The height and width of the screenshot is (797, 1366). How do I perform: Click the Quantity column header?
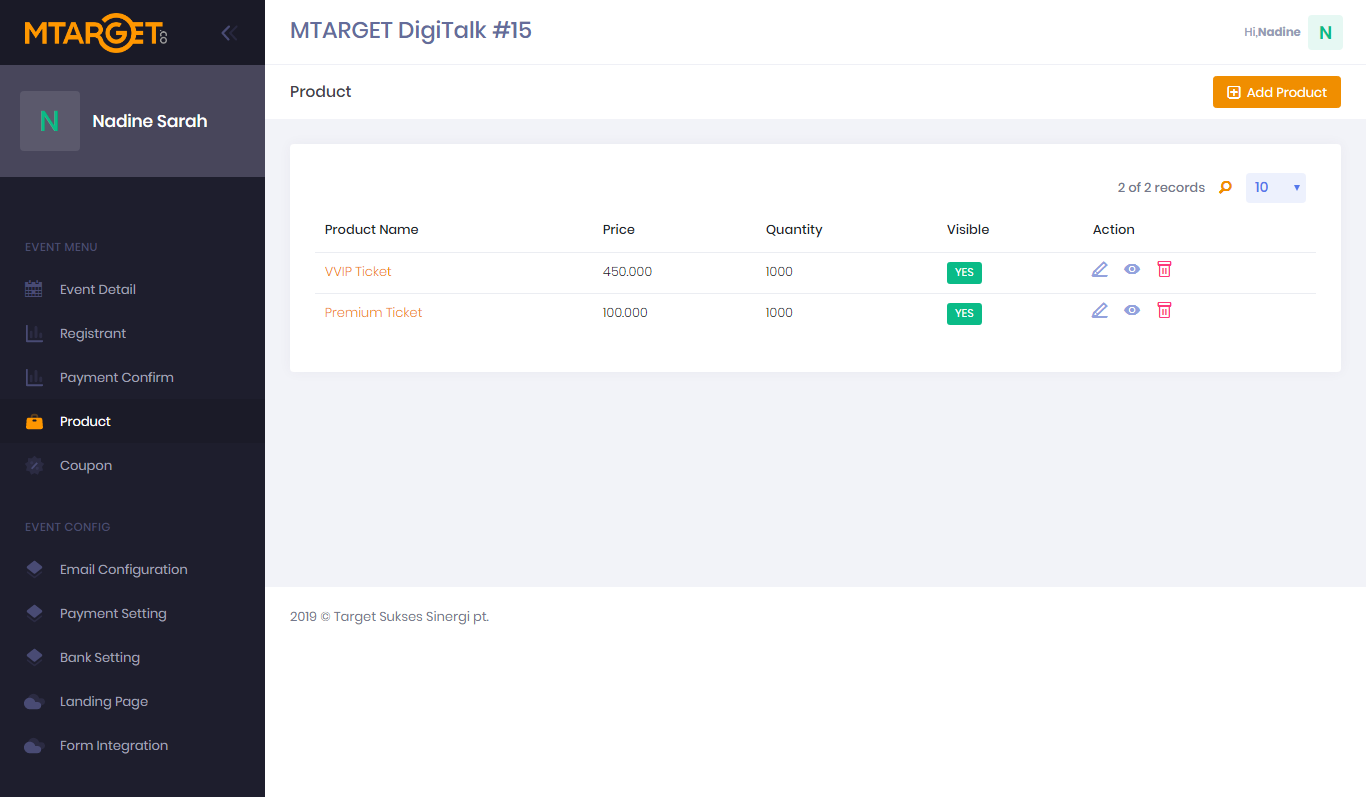(x=794, y=229)
